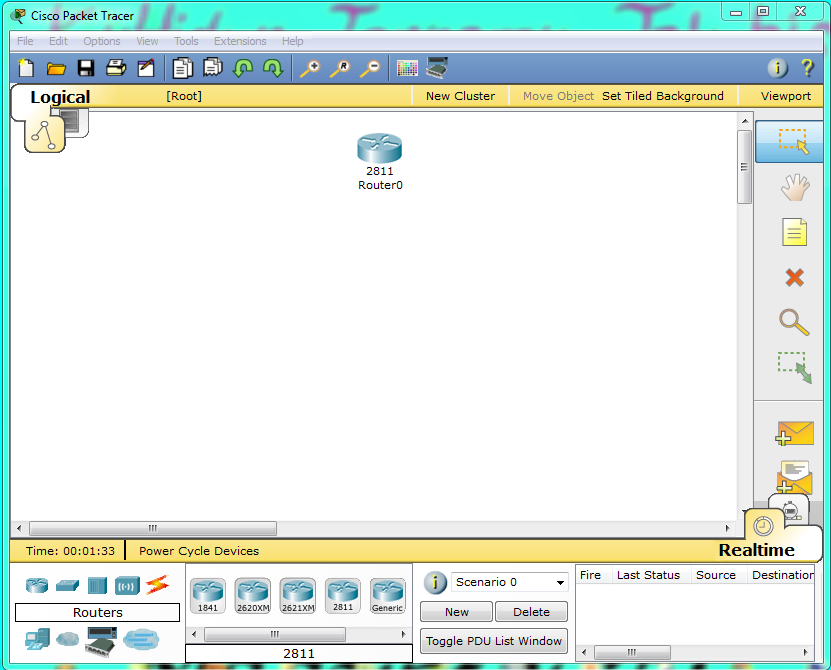The height and width of the screenshot is (670, 831).
Task: Open the View menu
Action: 147,41
